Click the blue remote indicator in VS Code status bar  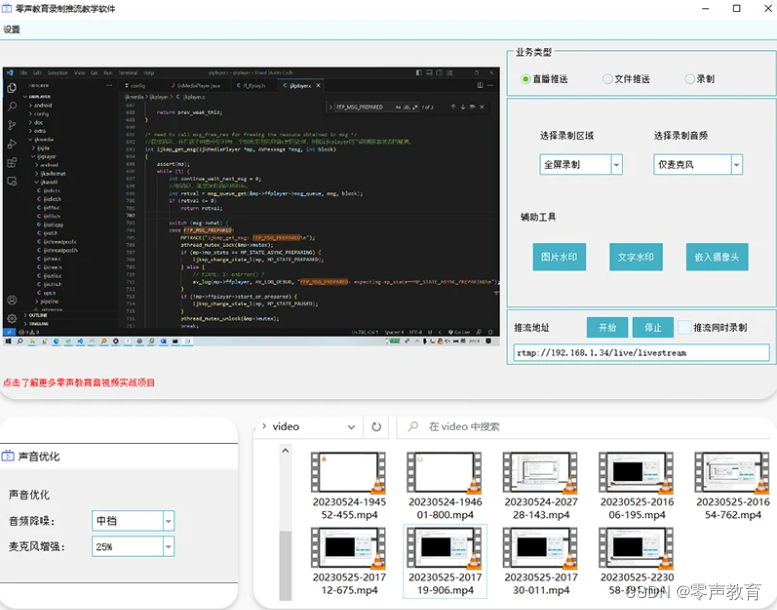click(9, 332)
